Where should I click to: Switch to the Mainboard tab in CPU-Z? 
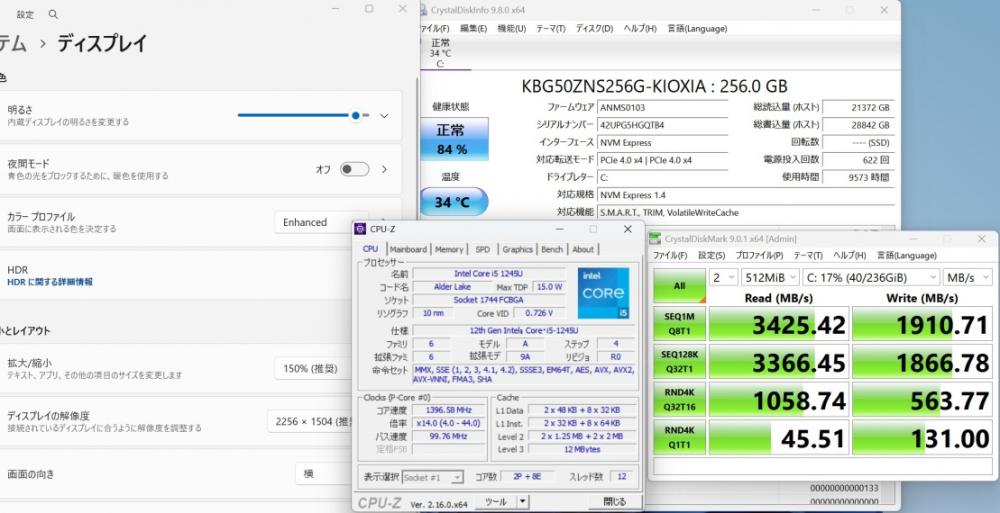(408, 249)
